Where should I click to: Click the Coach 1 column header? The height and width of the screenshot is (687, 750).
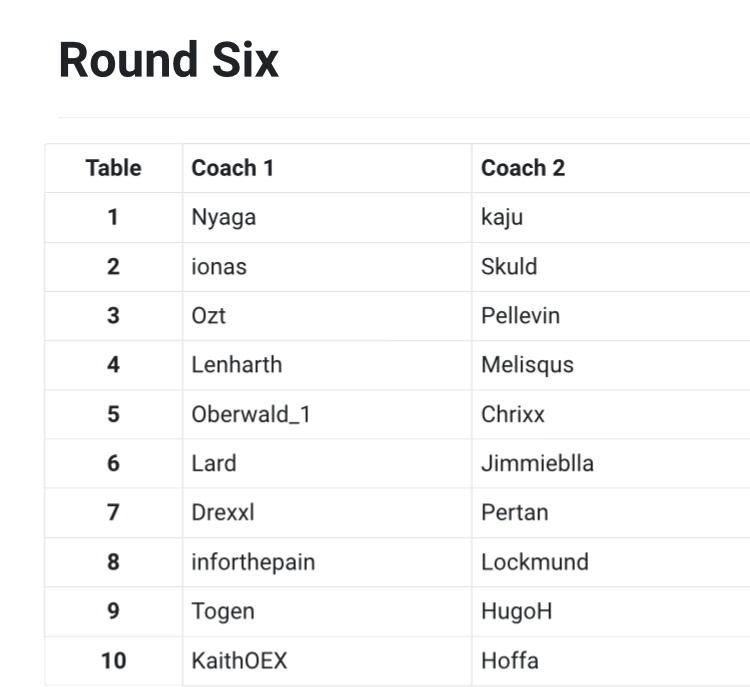tap(232, 168)
